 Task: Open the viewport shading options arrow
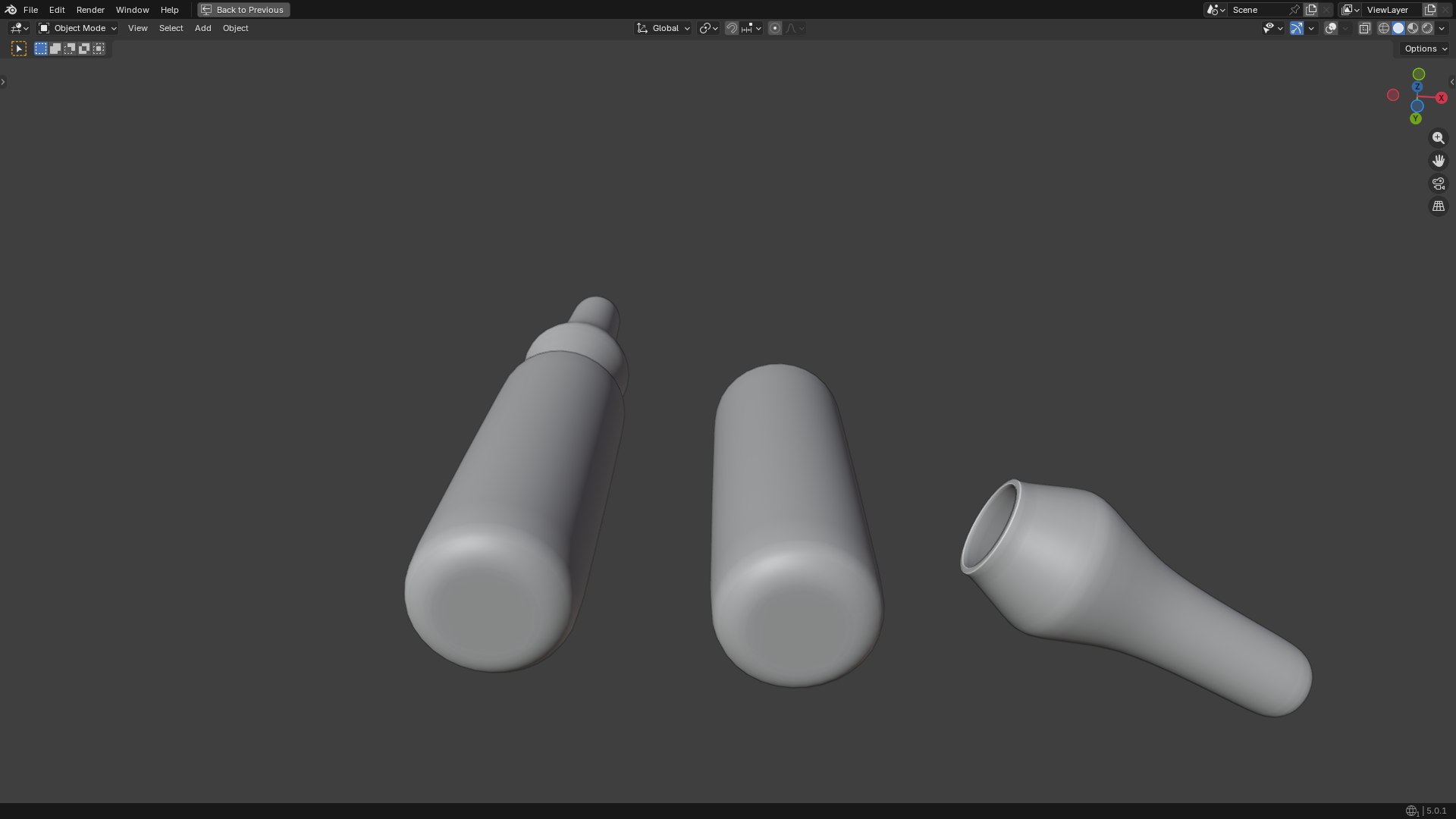[x=1442, y=28]
